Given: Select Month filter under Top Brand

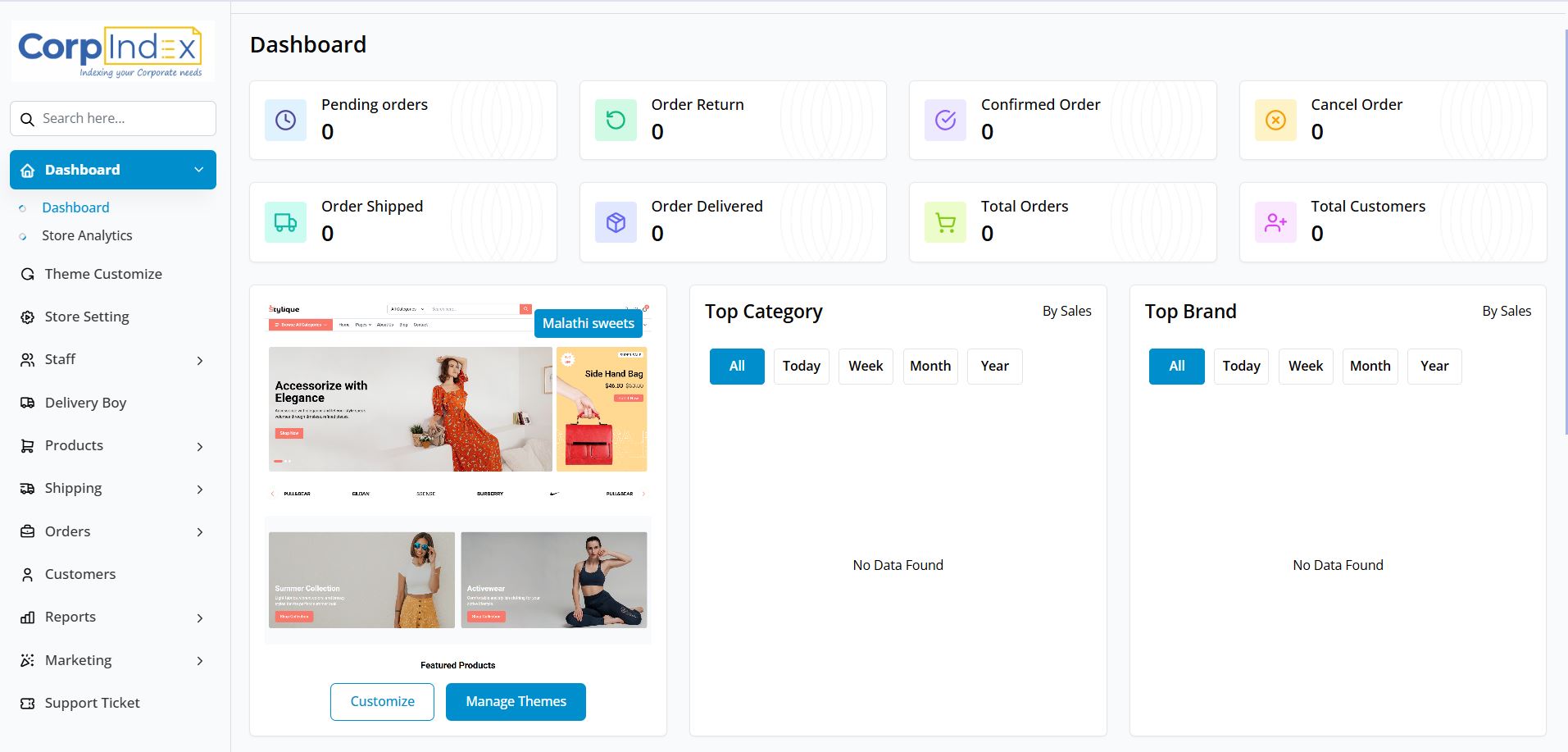Looking at the screenshot, I should click(1370, 367).
